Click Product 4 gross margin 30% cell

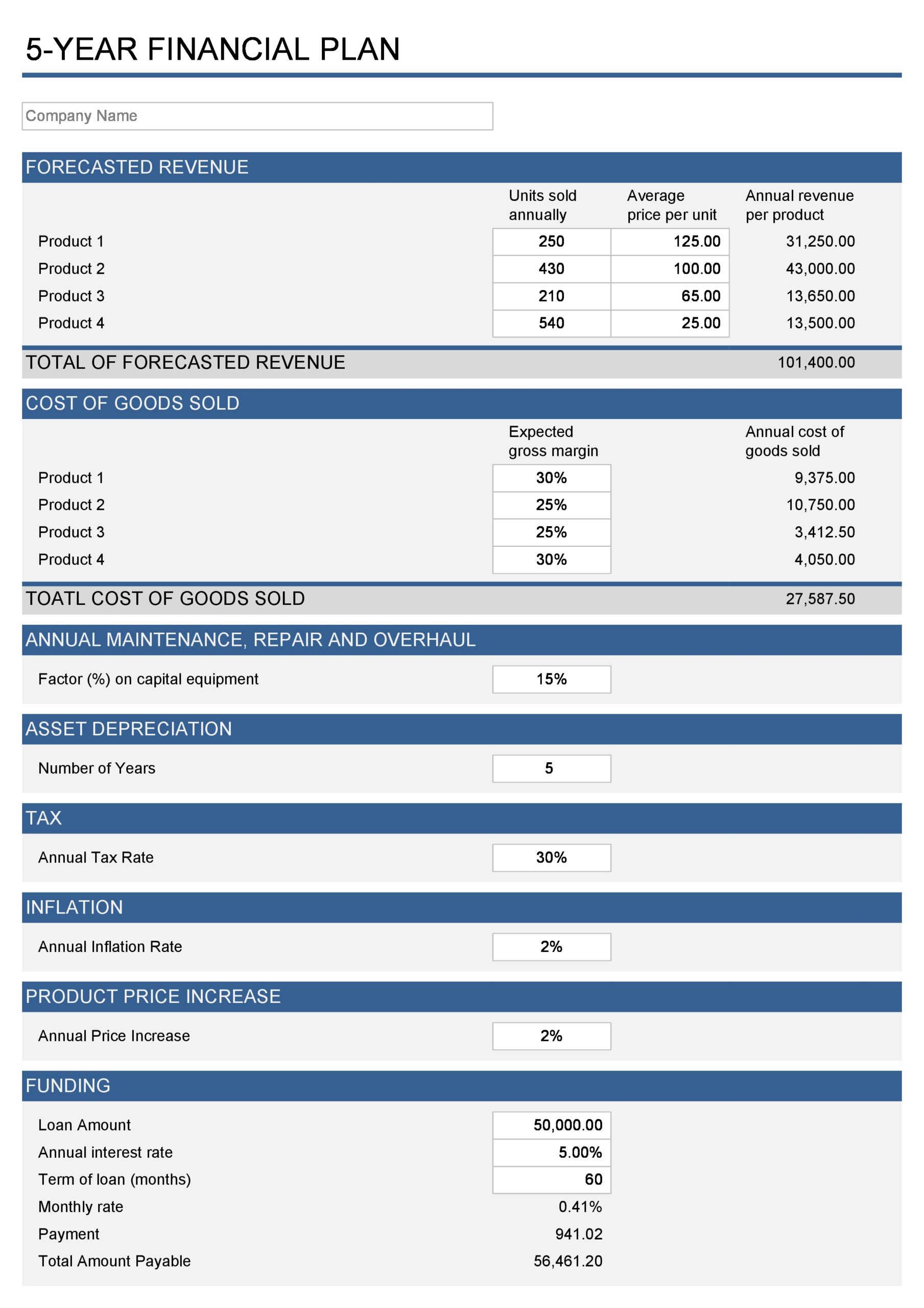tap(552, 559)
